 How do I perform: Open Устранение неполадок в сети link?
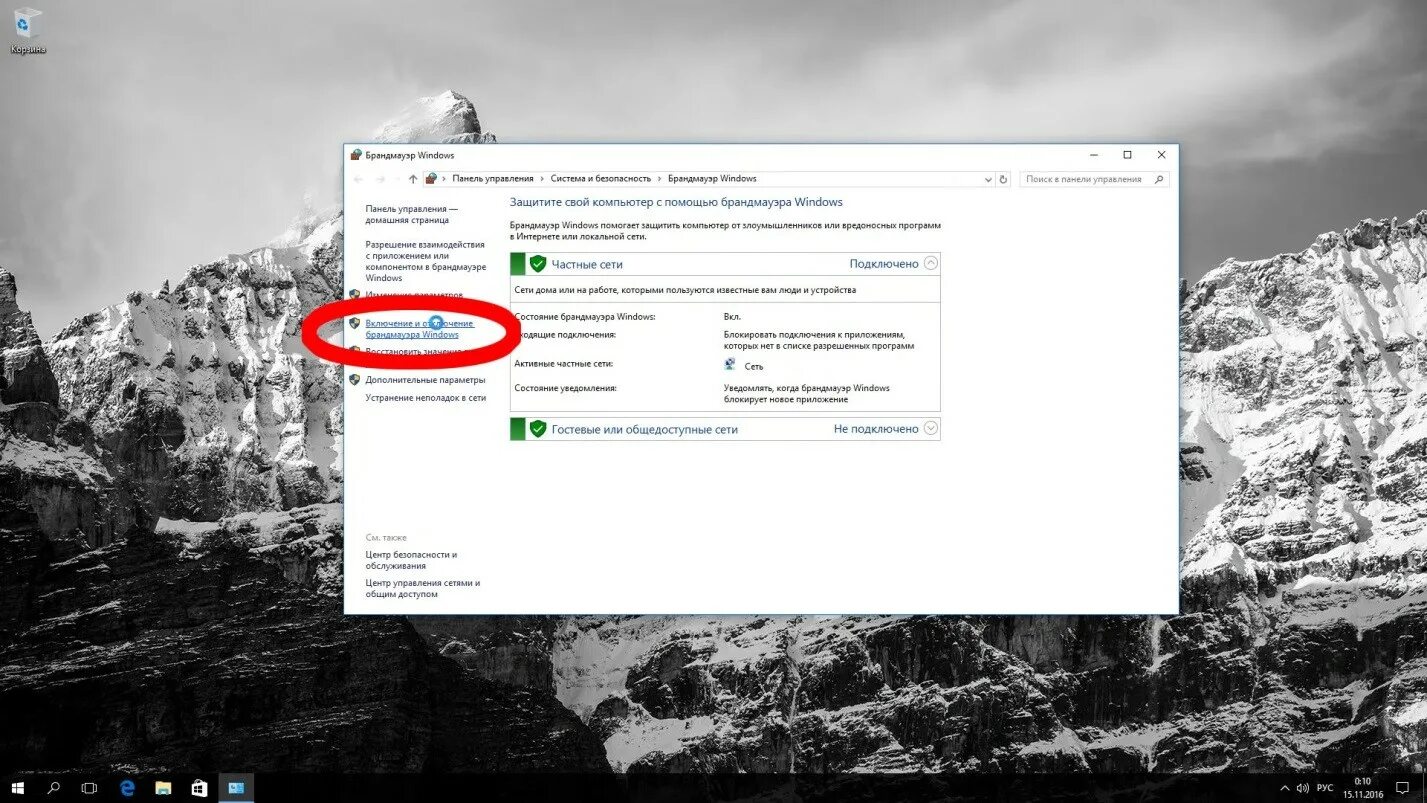[426, 398]
